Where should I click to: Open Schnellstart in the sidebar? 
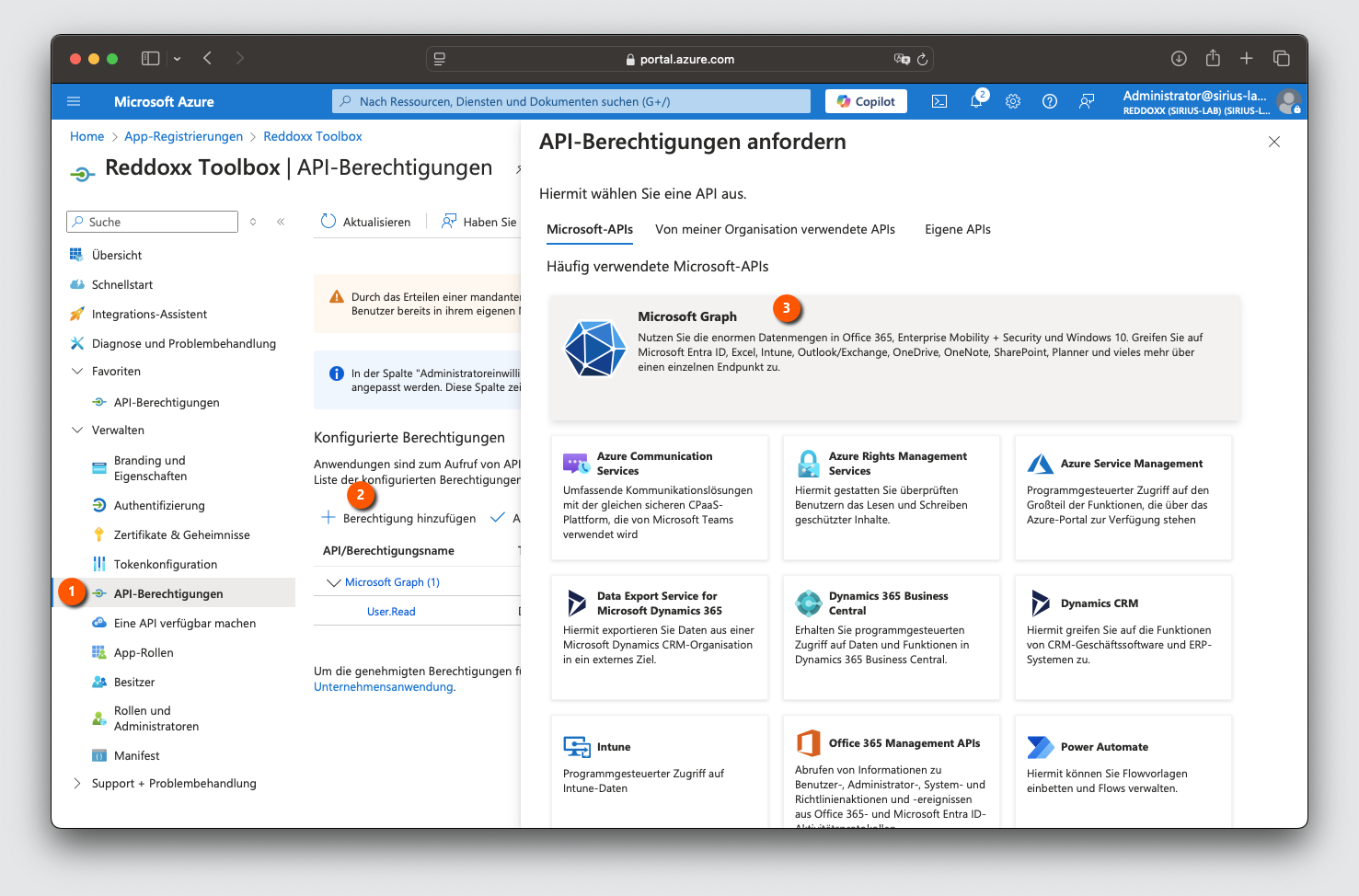pyautogui.click(x=122, y=284)
